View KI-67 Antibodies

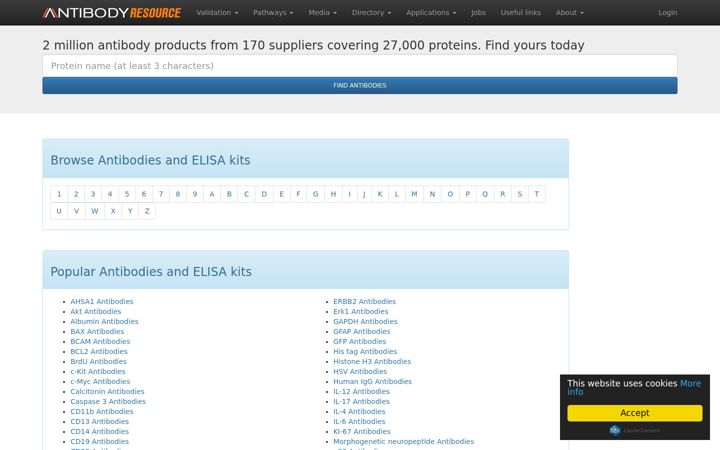[x=362, y=432]
